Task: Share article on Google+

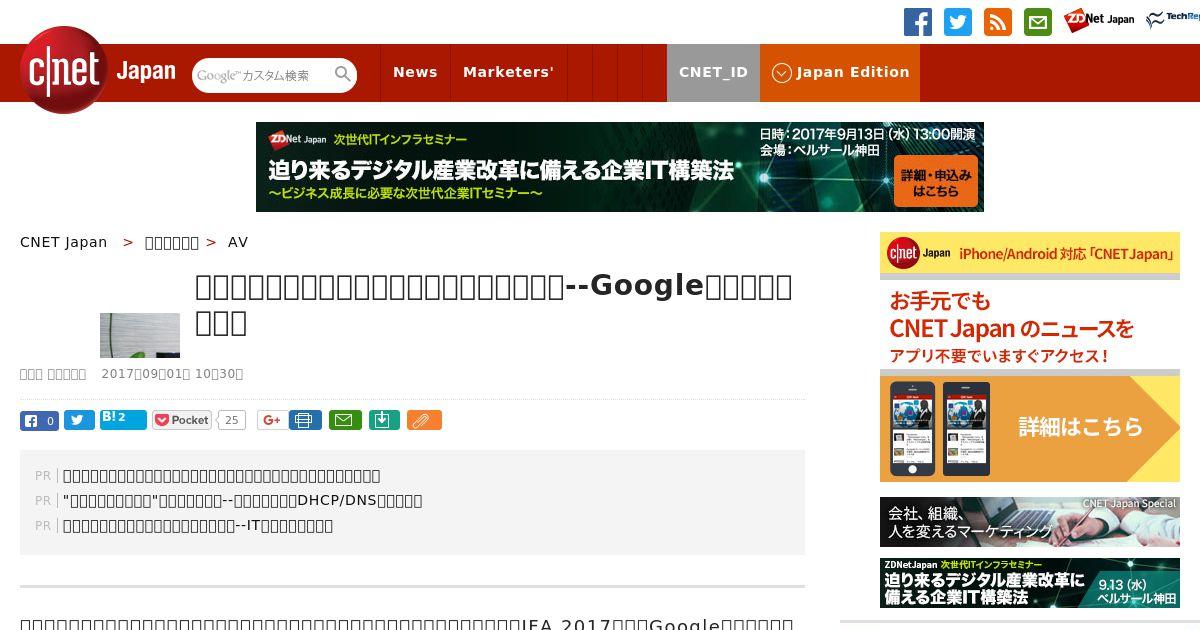Action: pyautogui.click(x=270, y=420)
